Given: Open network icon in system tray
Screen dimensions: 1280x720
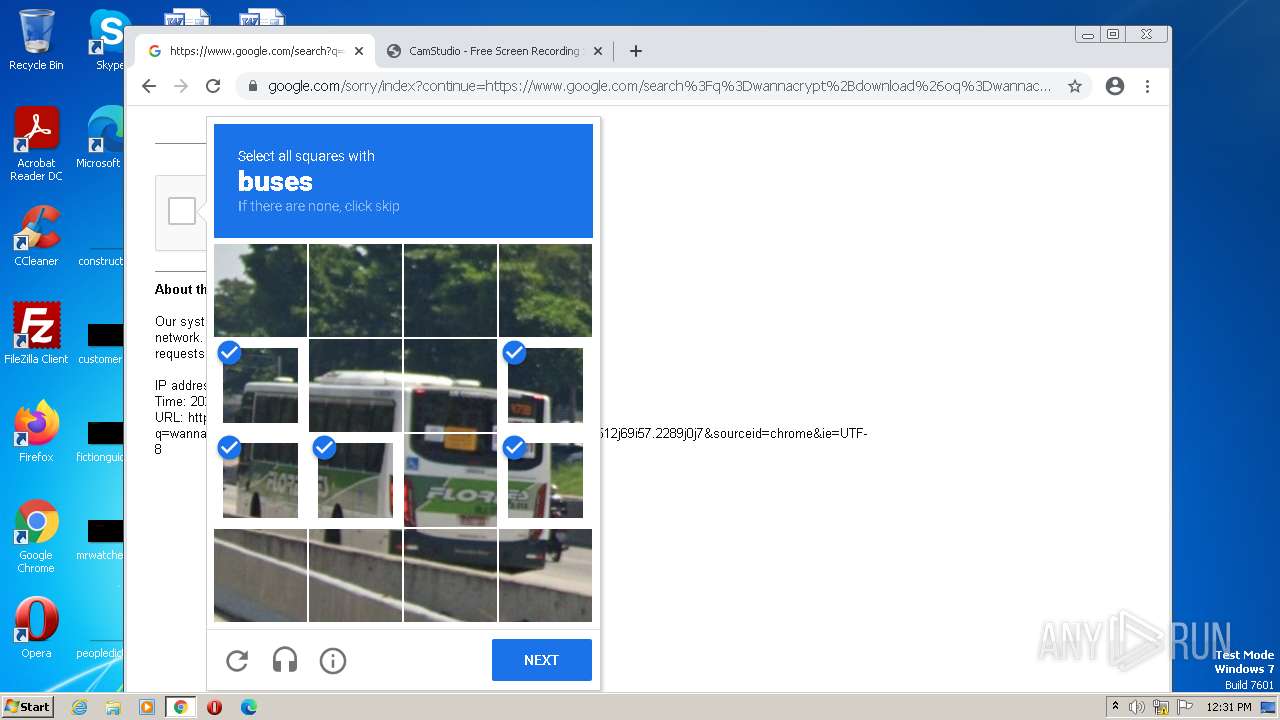Looking at the screenshot, I should 1161,707.
